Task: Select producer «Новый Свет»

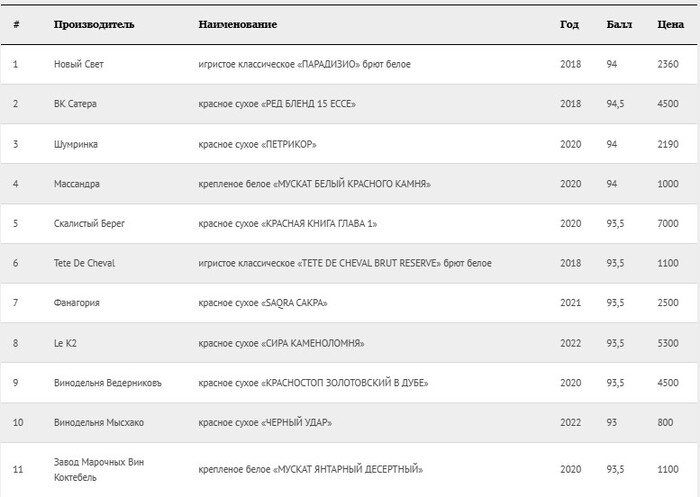Action: pyautogui.click(x=78, y=64)
